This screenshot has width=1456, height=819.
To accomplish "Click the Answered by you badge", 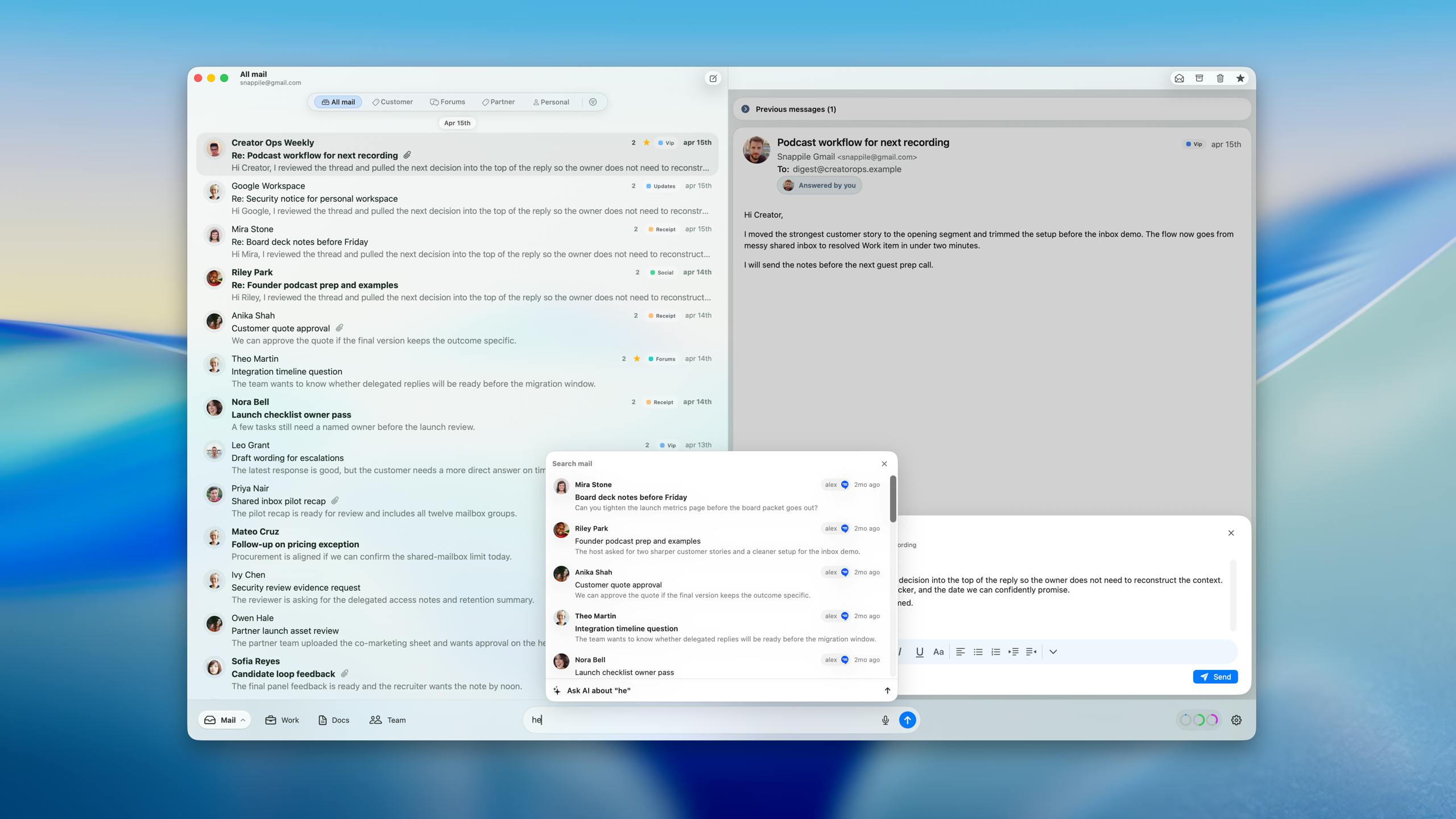I will (x=820, y=185).
